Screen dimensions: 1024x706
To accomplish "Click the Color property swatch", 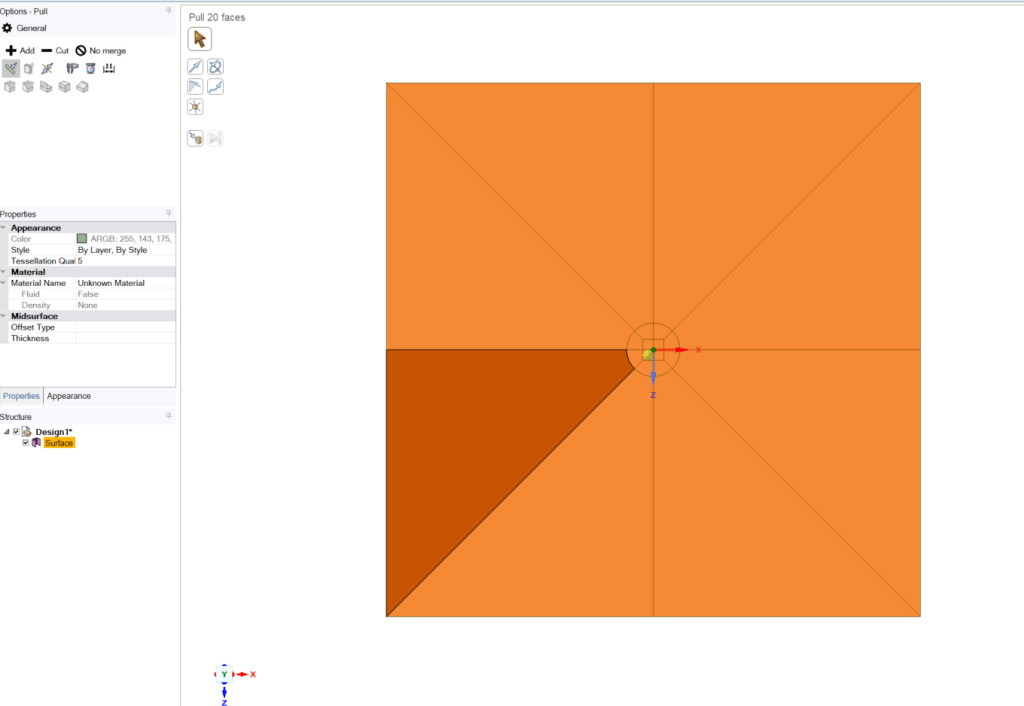I will click(82, 239).
